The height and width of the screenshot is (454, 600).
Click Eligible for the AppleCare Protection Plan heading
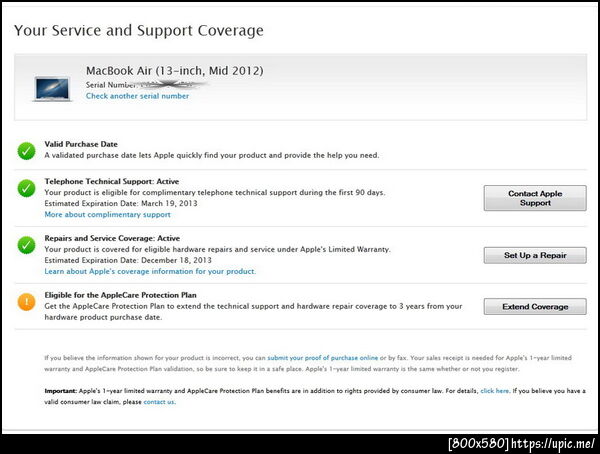point(121,295)
